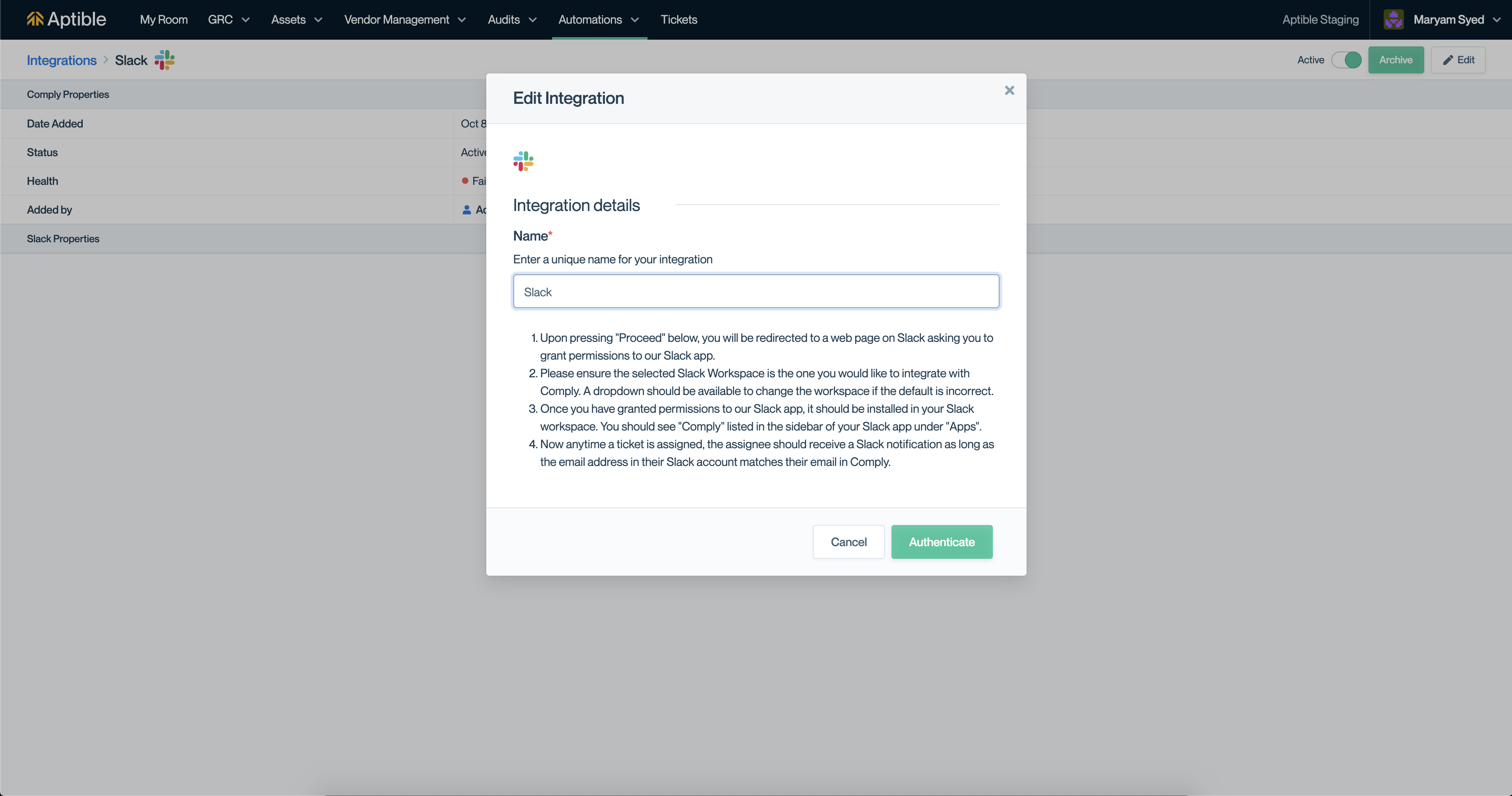Viewport: 1512px width, 796px height.
Task: Expand the GRC dropdown menu
Action: [x=228, y=19]
